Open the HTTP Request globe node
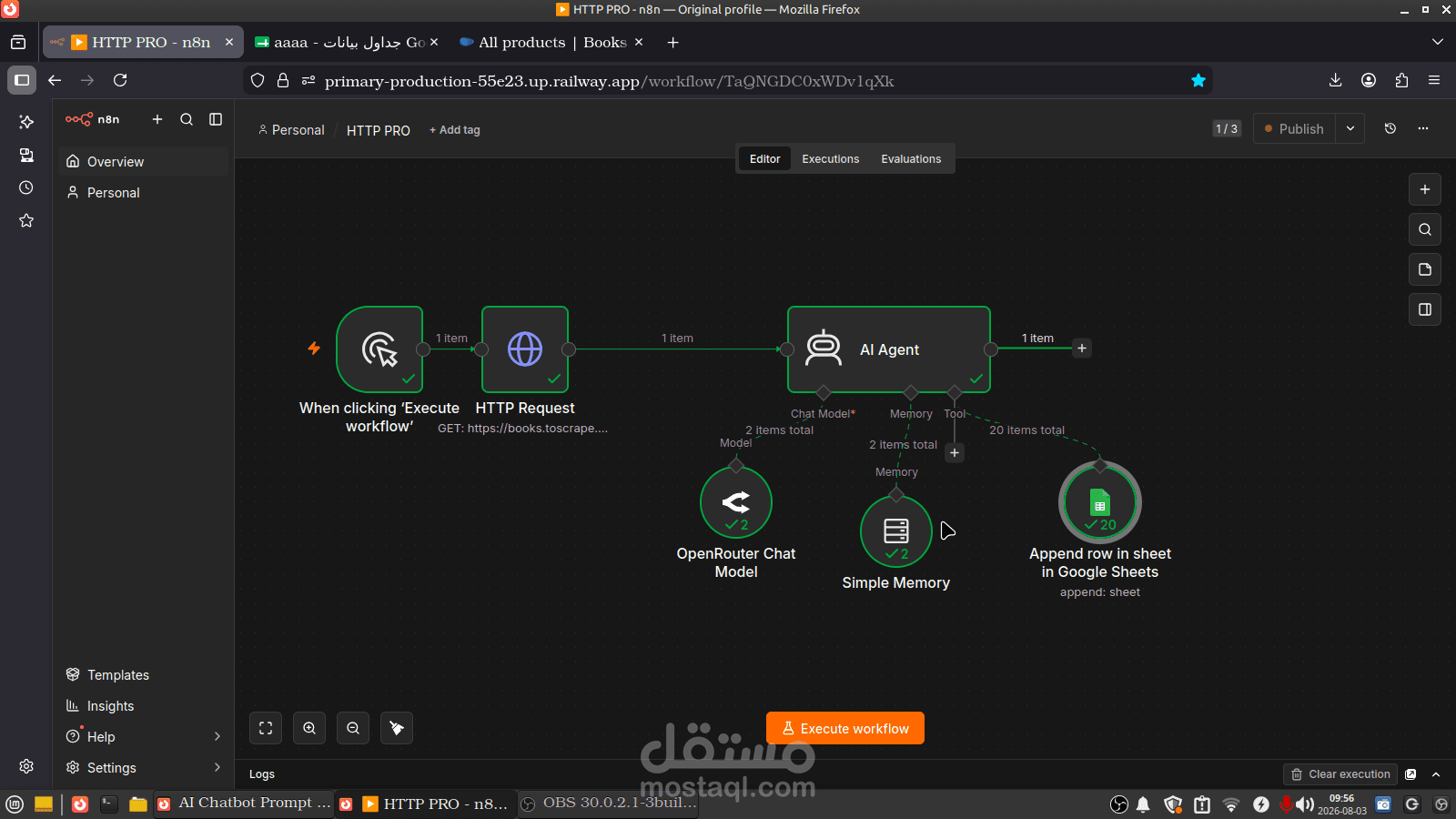This screenshot has width=1456, height=819. (x=525, y=349)
